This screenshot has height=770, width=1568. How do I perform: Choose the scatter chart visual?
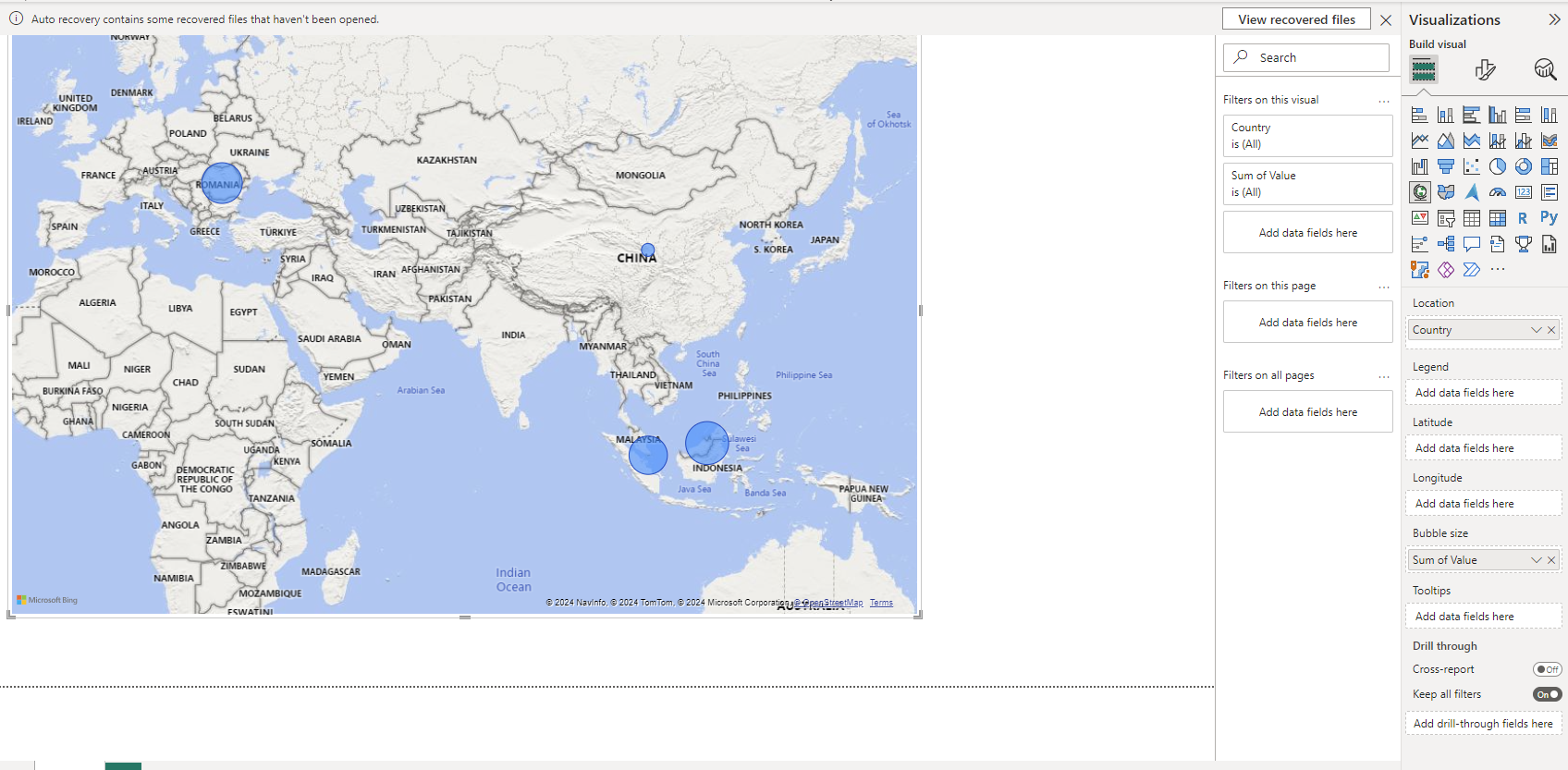(1472, 166)
